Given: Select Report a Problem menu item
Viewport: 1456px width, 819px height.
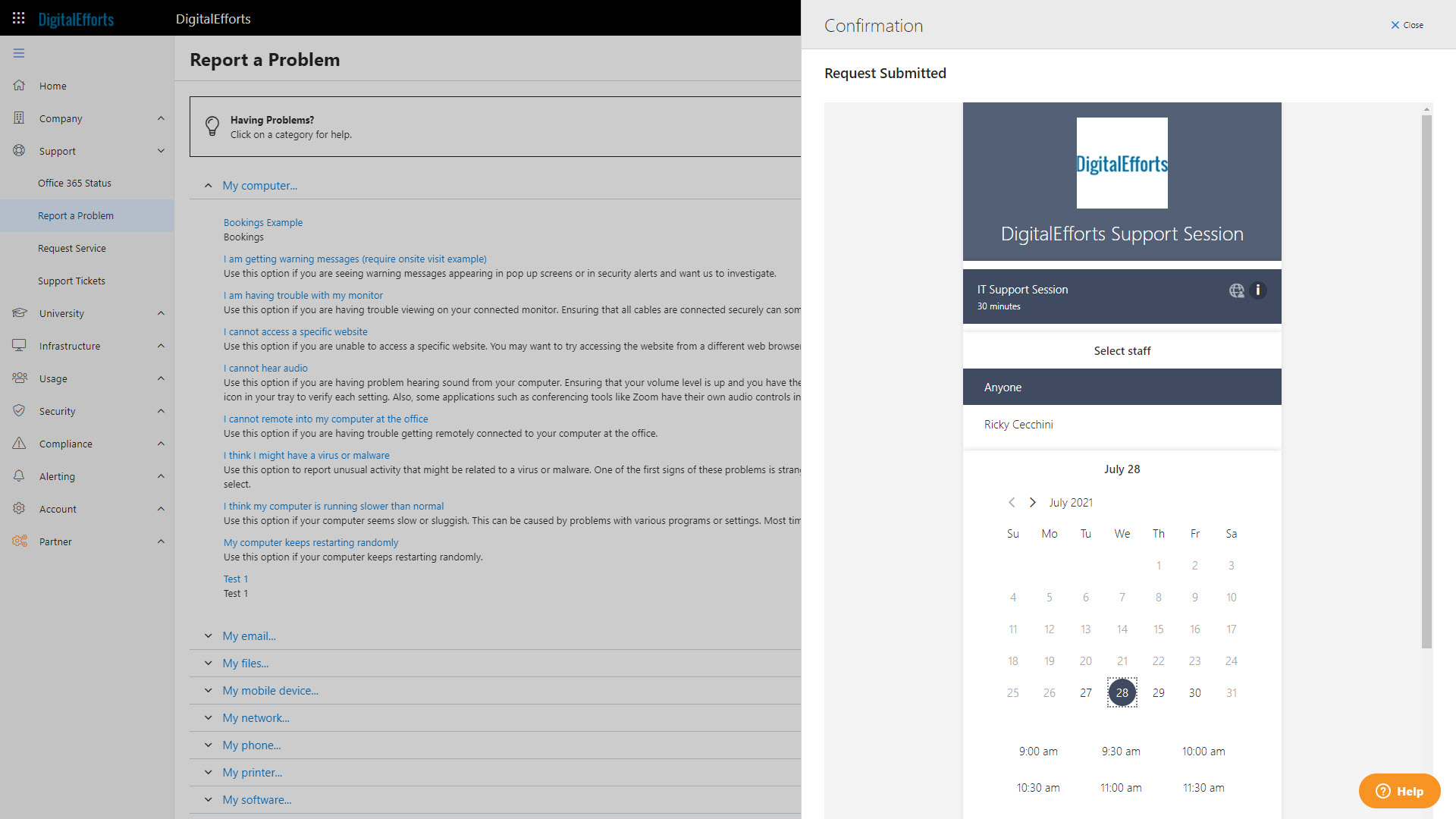Looking at the screenshot, I should [86, 215].
